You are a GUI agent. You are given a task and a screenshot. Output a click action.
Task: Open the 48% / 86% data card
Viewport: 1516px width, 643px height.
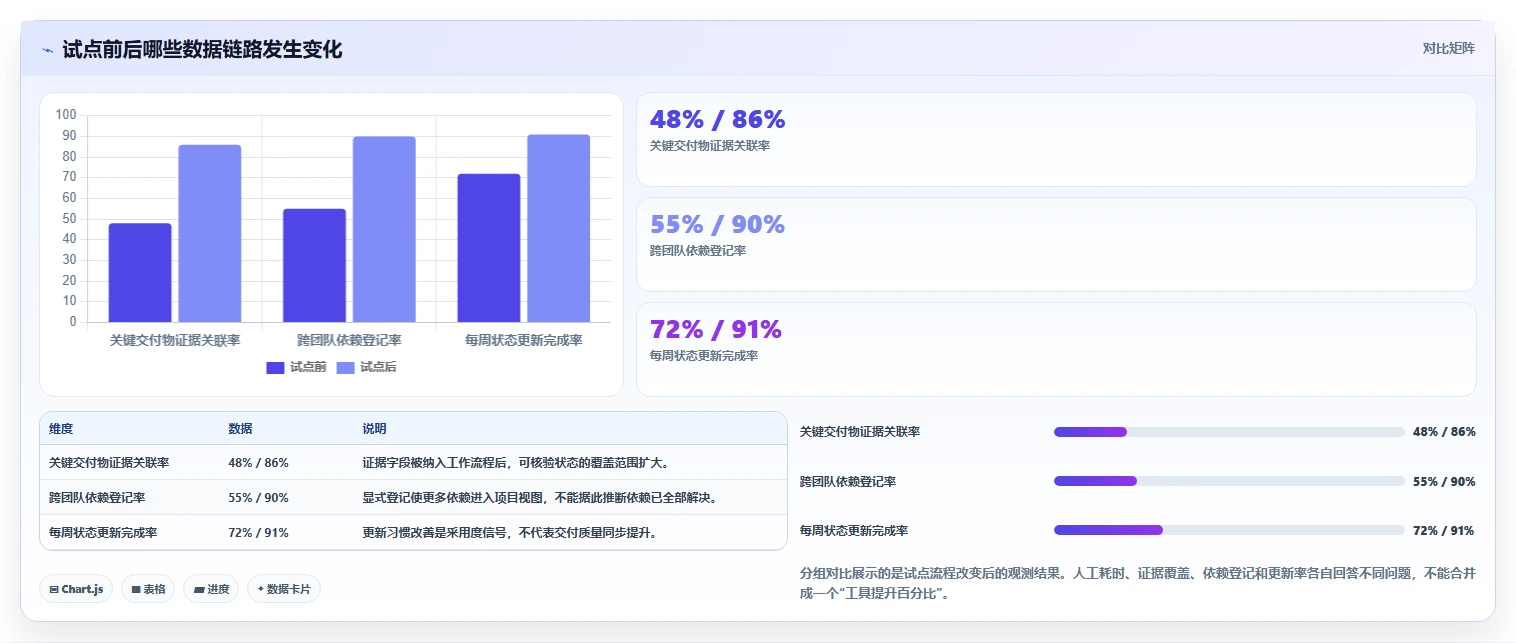pyautogui.click(x=1056, y=139)
